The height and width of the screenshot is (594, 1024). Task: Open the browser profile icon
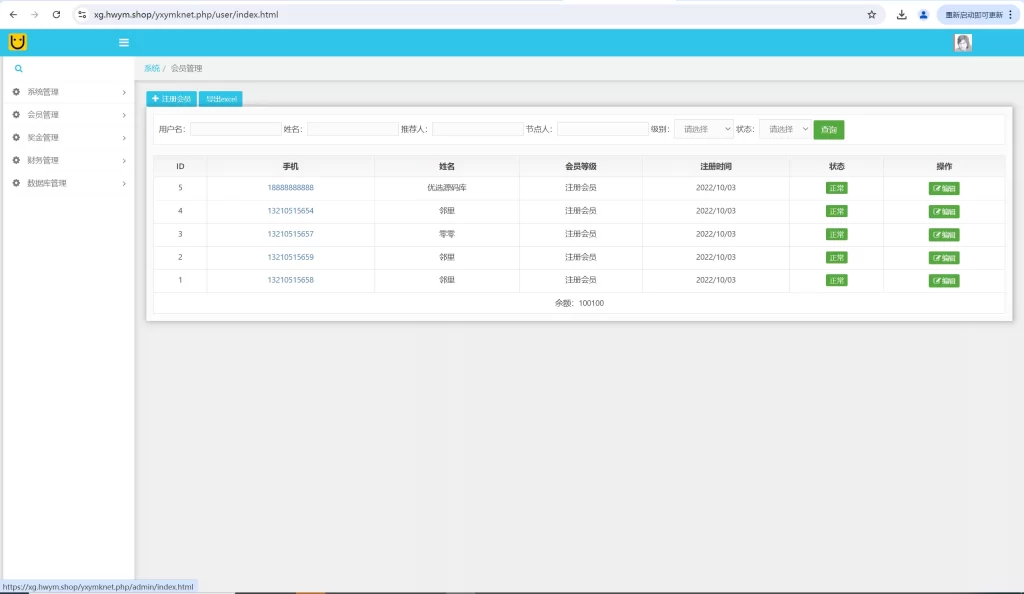(x=923, y=14)
